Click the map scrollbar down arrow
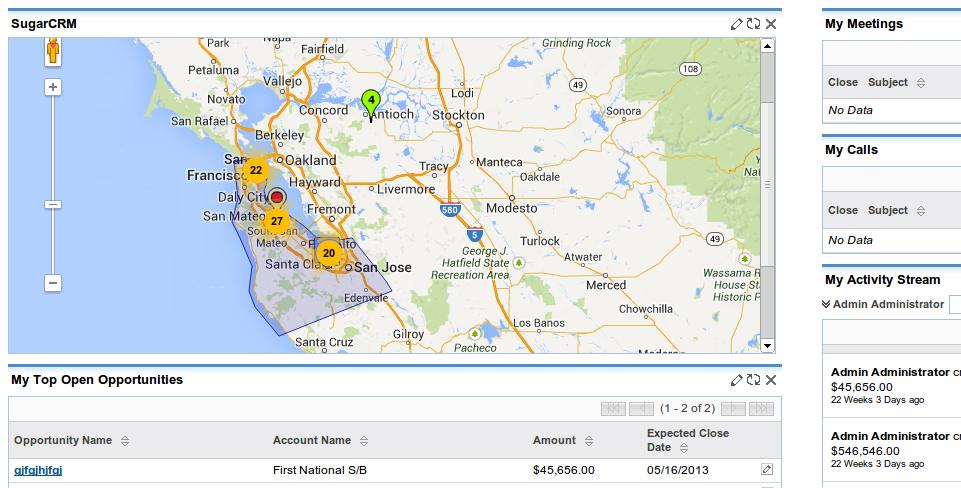 [767, 346]
